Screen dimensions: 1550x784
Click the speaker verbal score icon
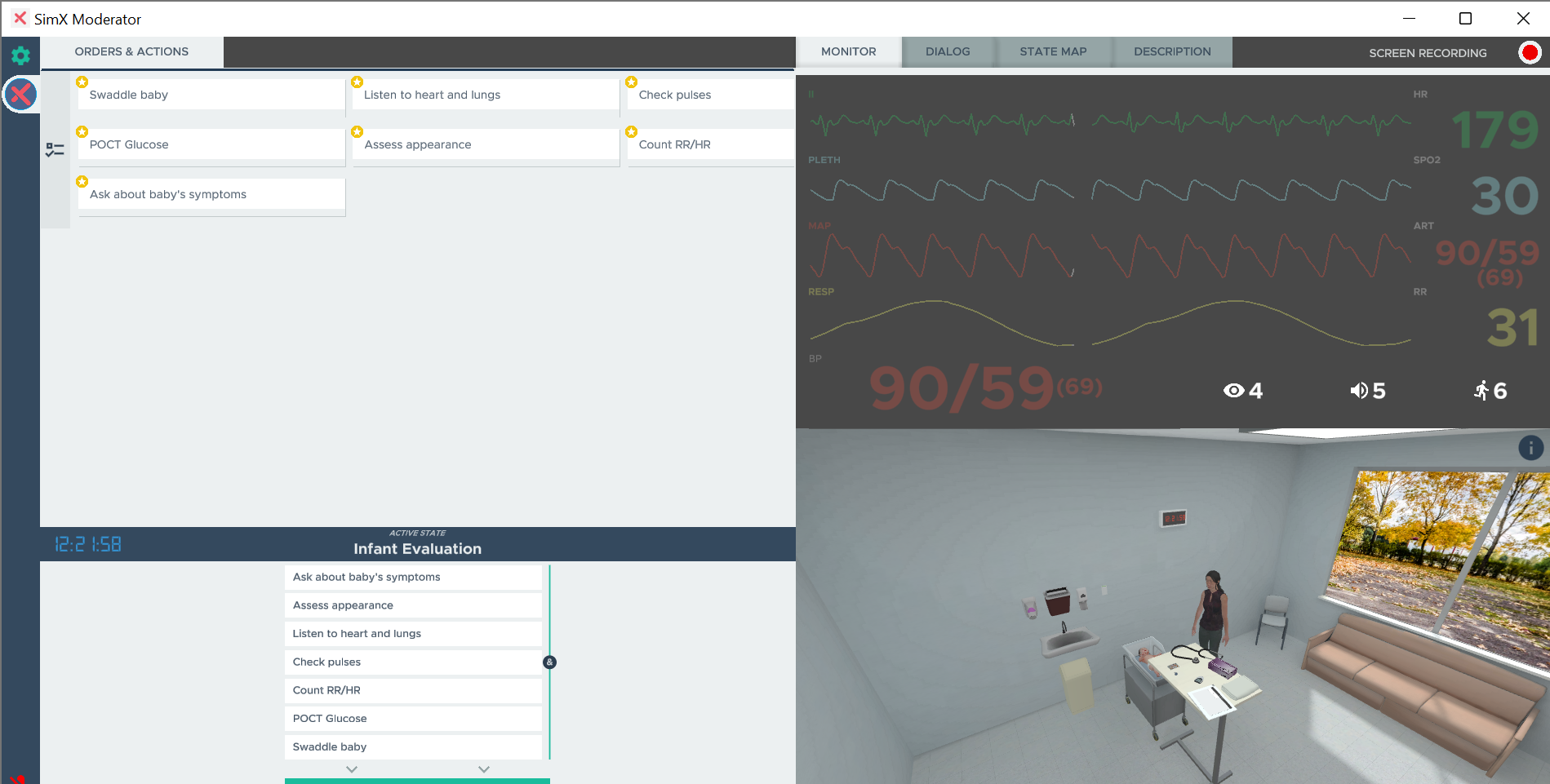(1358, 391)
